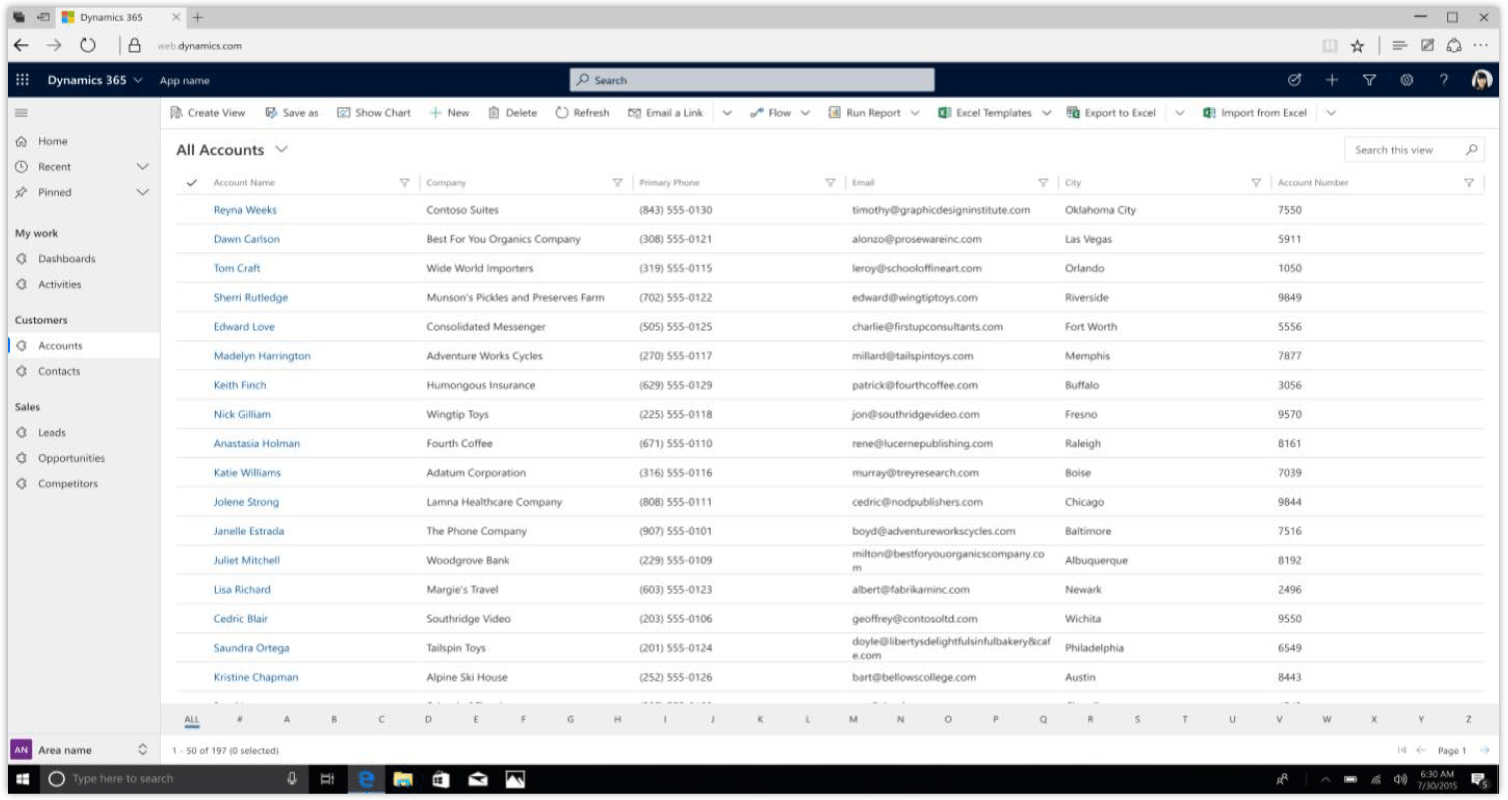Open the Madelyn Harrington account
This screenshot has height=800, width=1508.
point(262,356)
